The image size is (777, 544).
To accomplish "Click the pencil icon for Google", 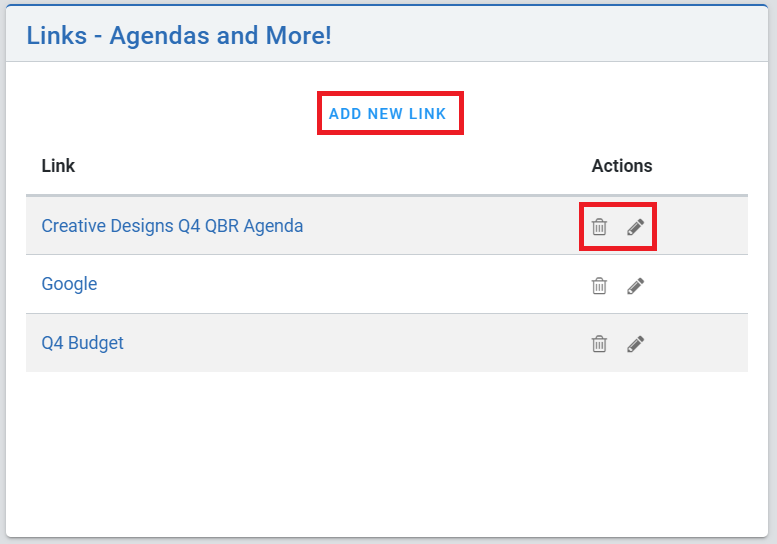I will (635, 286).
